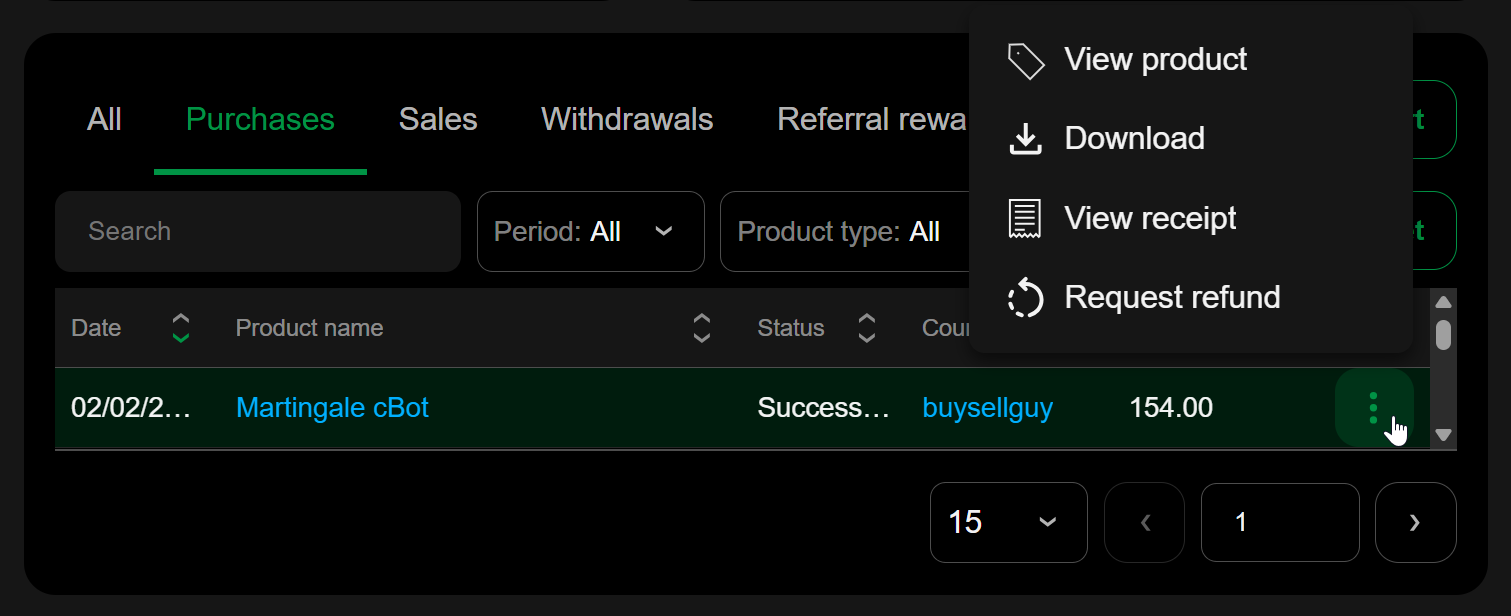Switch to the Sales tab

(x=438, y=120)
